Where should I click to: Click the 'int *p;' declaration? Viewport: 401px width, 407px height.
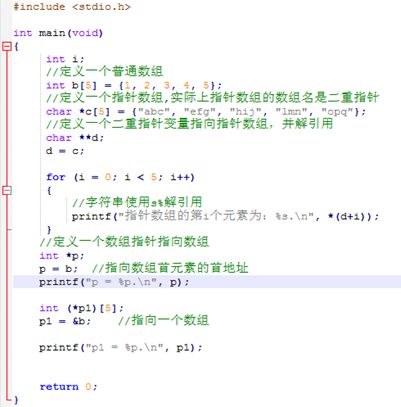click(62, 256)
